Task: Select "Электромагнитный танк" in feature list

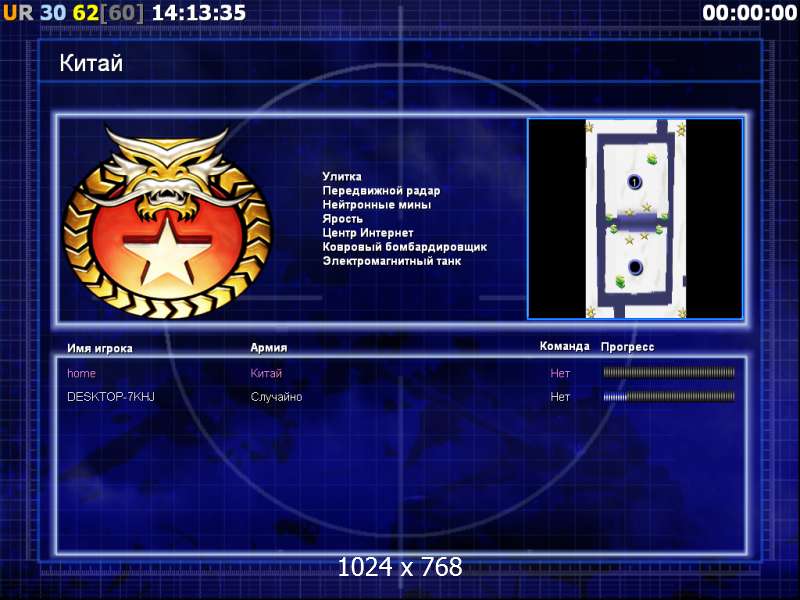Action: pos(391,261)
